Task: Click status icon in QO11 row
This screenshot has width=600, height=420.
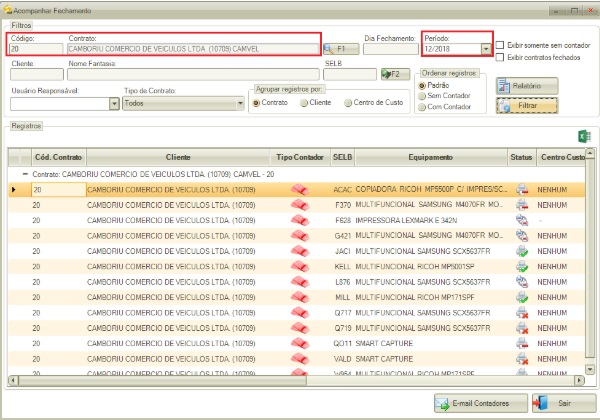Action: point(522,343)
